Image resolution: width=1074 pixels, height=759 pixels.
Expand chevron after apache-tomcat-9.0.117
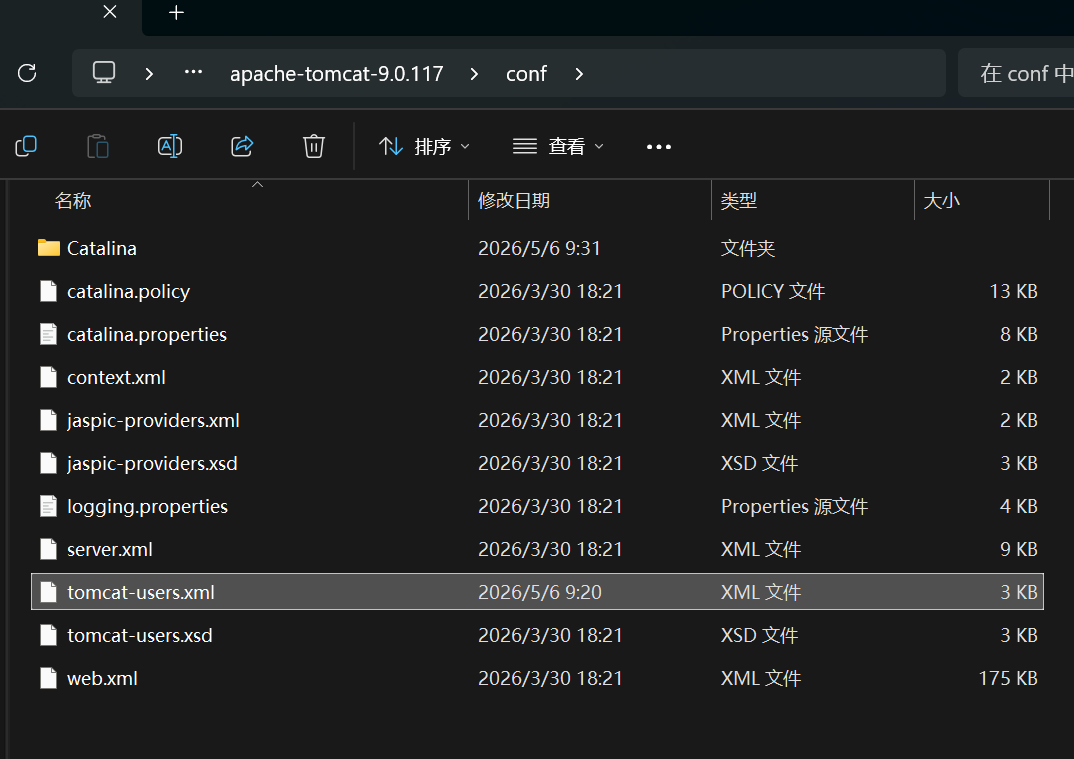click(474, 73)
